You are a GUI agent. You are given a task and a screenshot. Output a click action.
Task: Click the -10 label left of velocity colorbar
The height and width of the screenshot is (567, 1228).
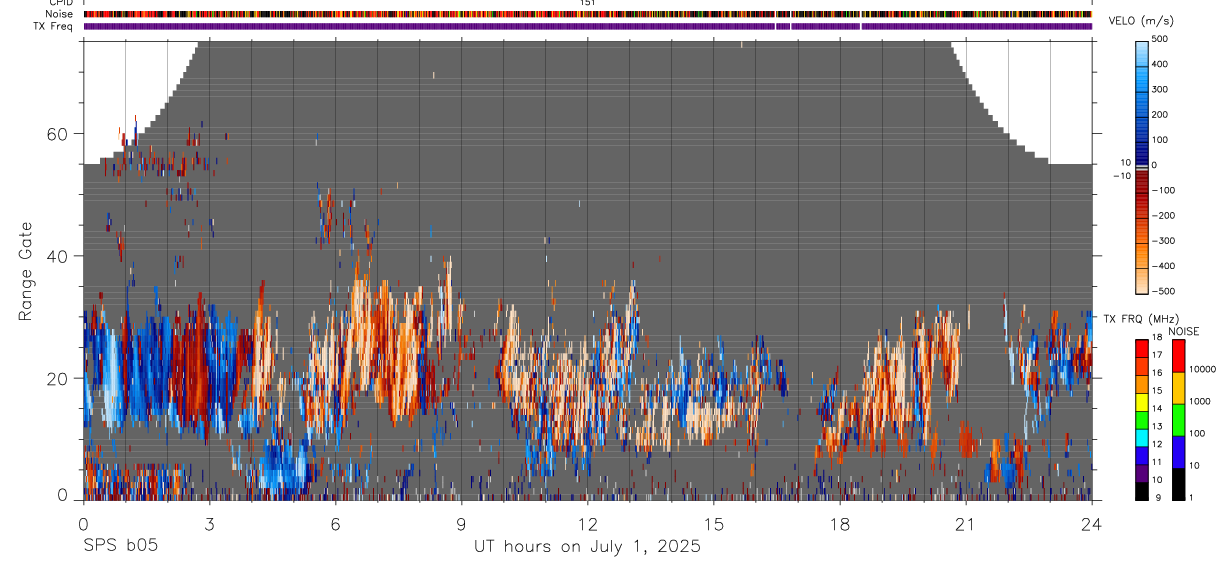(1123, 176)
